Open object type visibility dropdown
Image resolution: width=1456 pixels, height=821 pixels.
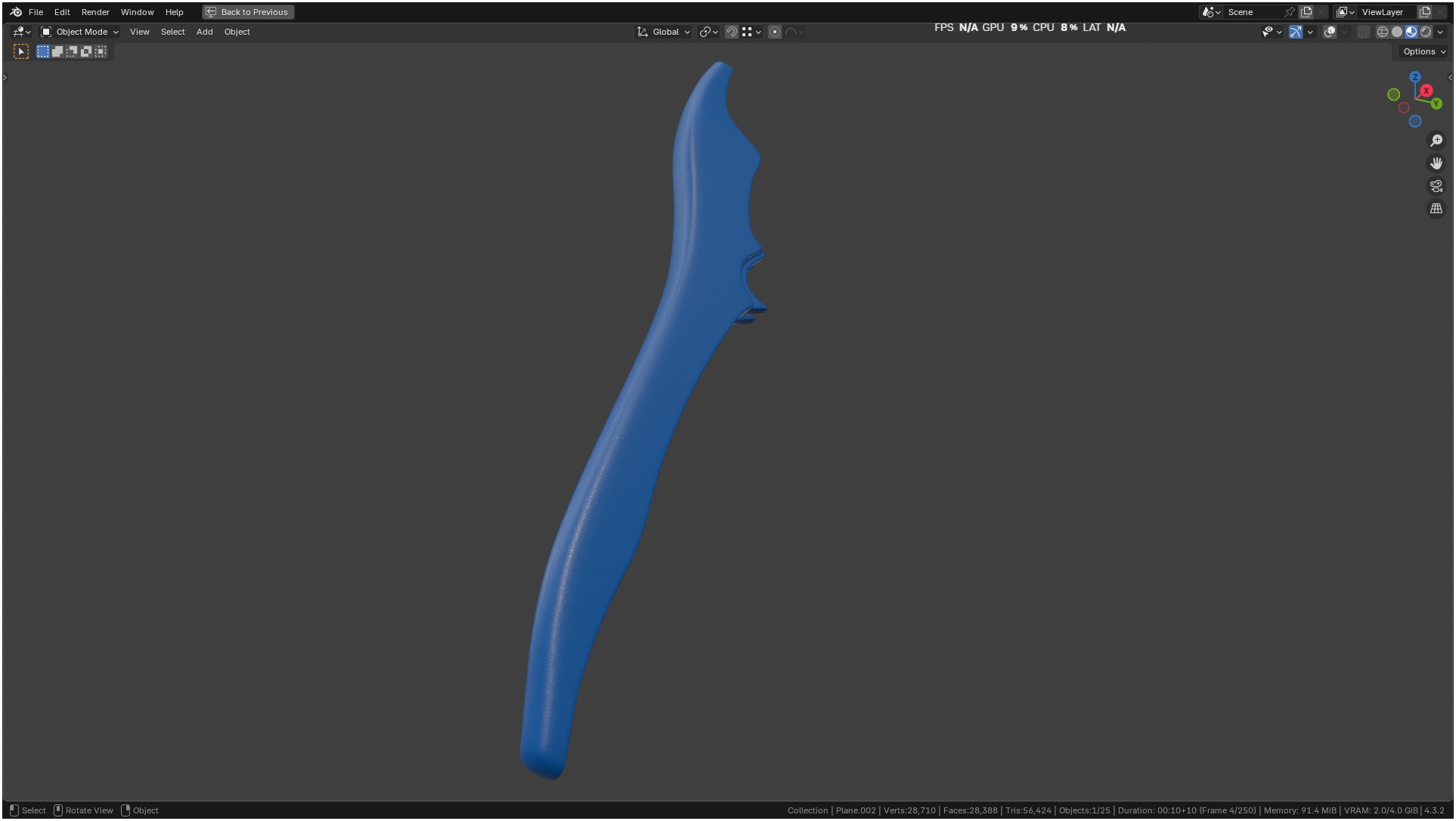pyautogui.click(x=1272, y=32)
